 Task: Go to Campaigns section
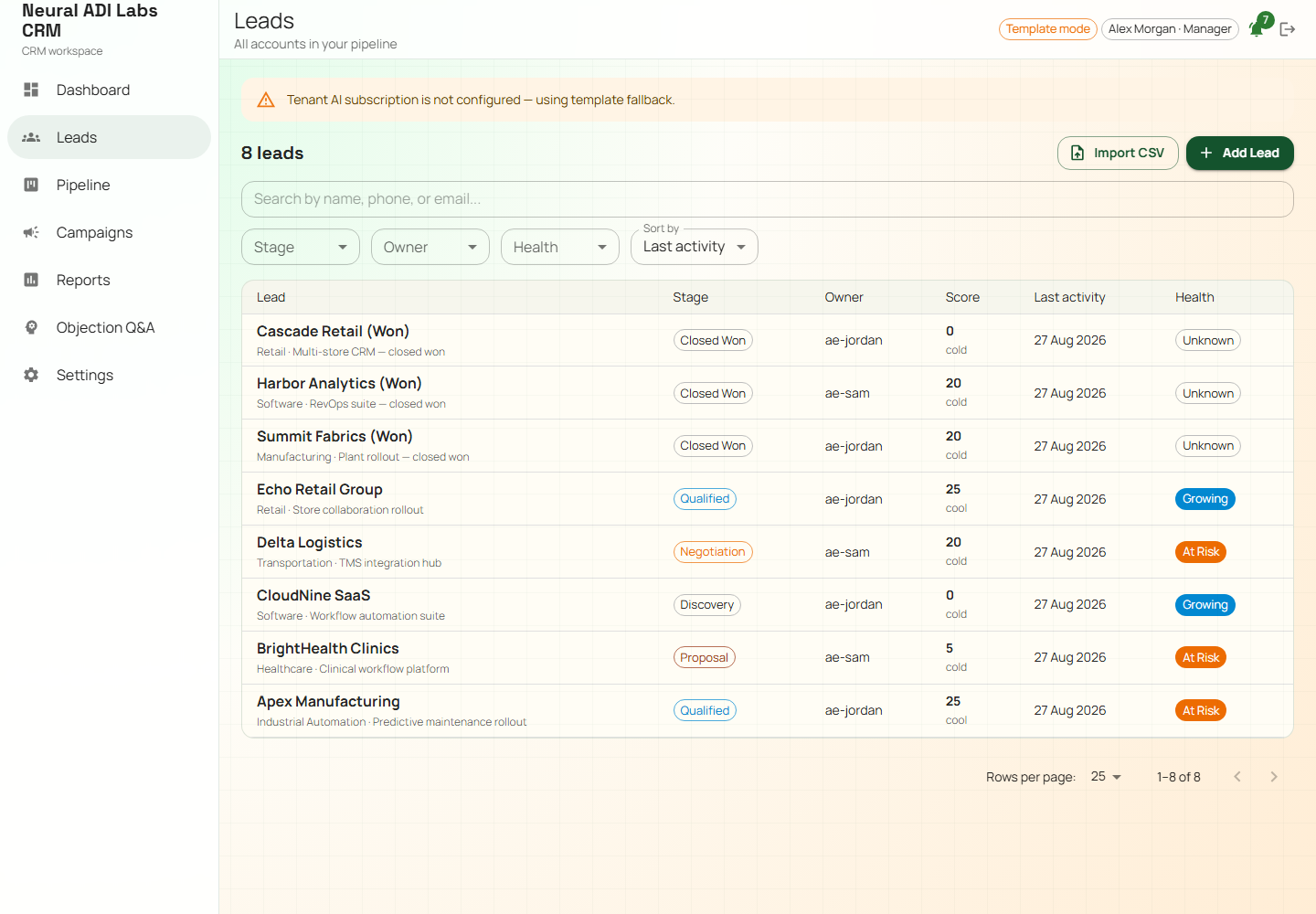[x=109, y=232]
